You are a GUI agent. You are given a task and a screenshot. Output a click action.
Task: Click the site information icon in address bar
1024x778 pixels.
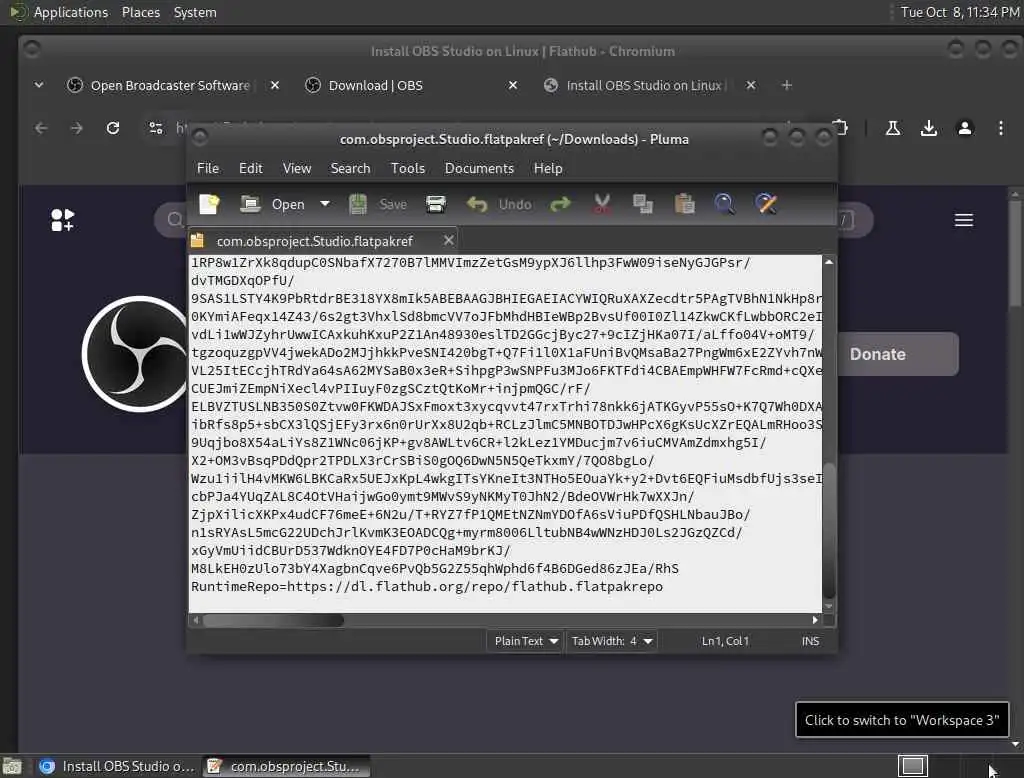coord(155,128)
